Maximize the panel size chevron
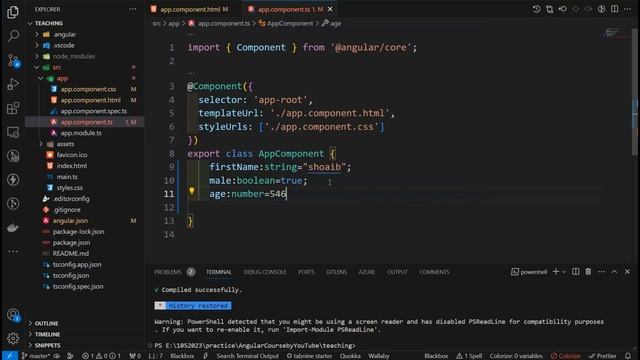Image resolution: width=640 pixels, height=360 pixels. (614, 271)
